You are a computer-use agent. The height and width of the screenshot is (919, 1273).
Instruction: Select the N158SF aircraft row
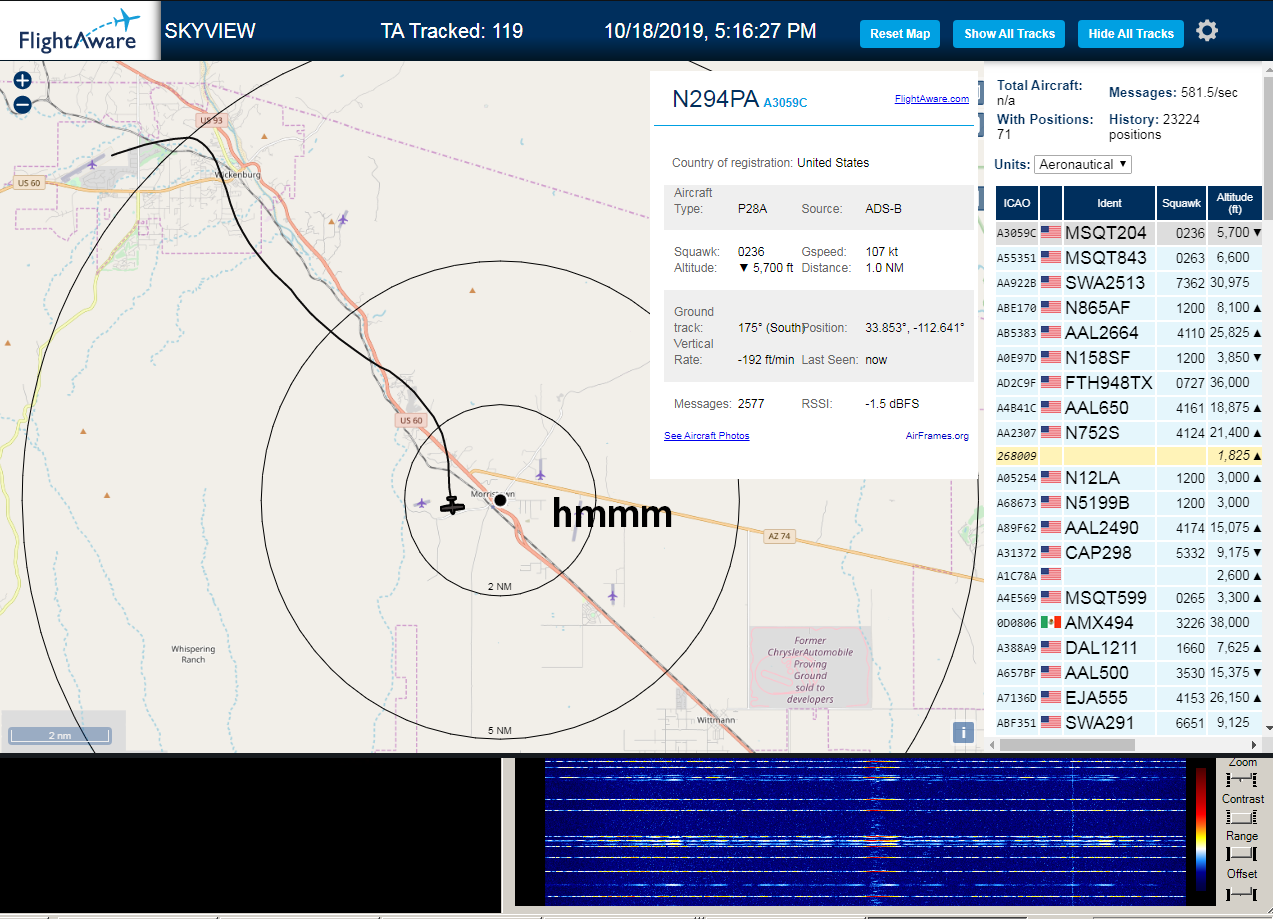click(1129, 357)
